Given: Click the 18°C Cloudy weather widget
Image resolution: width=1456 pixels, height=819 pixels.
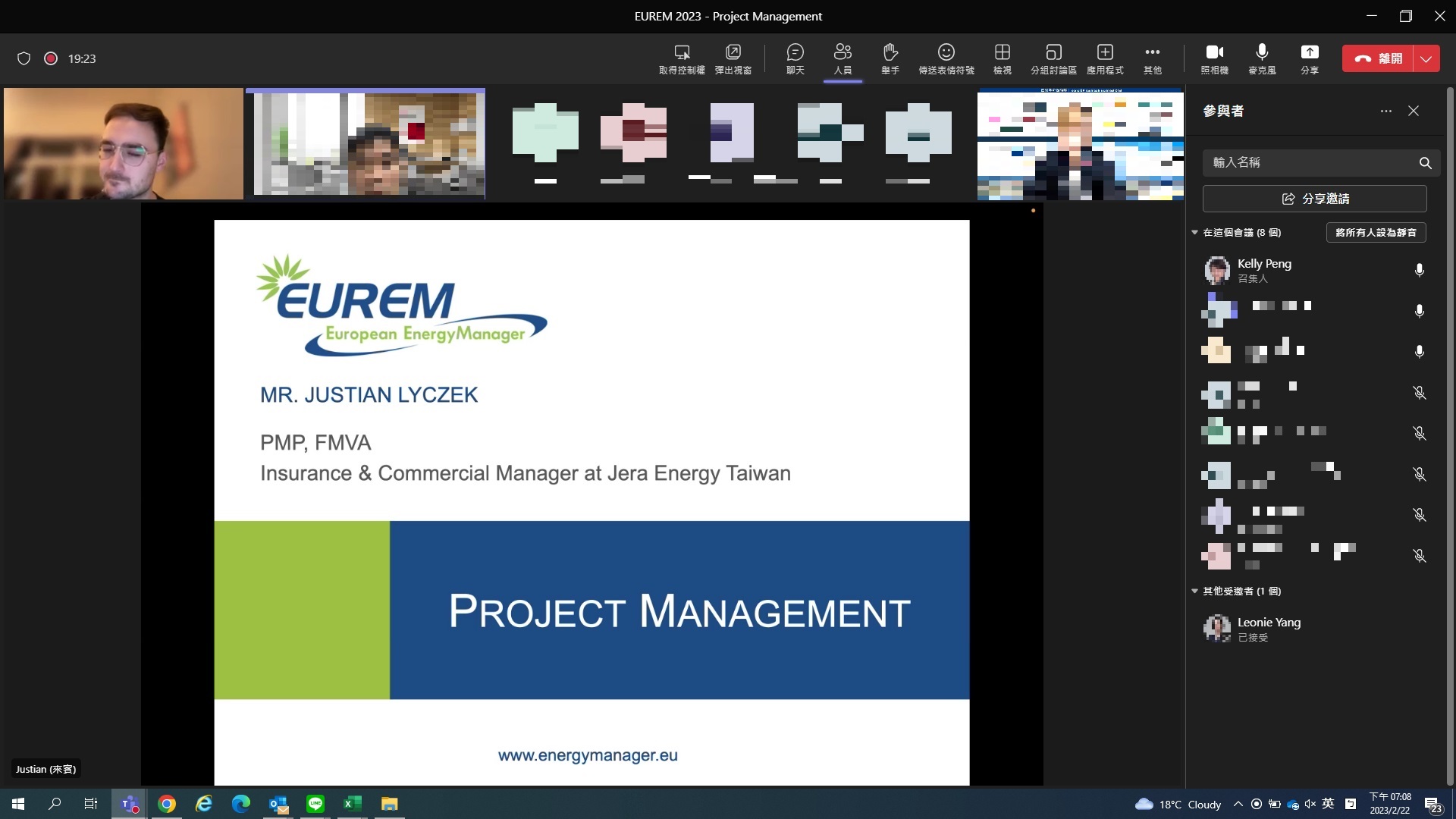Looking at the screenshot, I should tap(1178, 805).
